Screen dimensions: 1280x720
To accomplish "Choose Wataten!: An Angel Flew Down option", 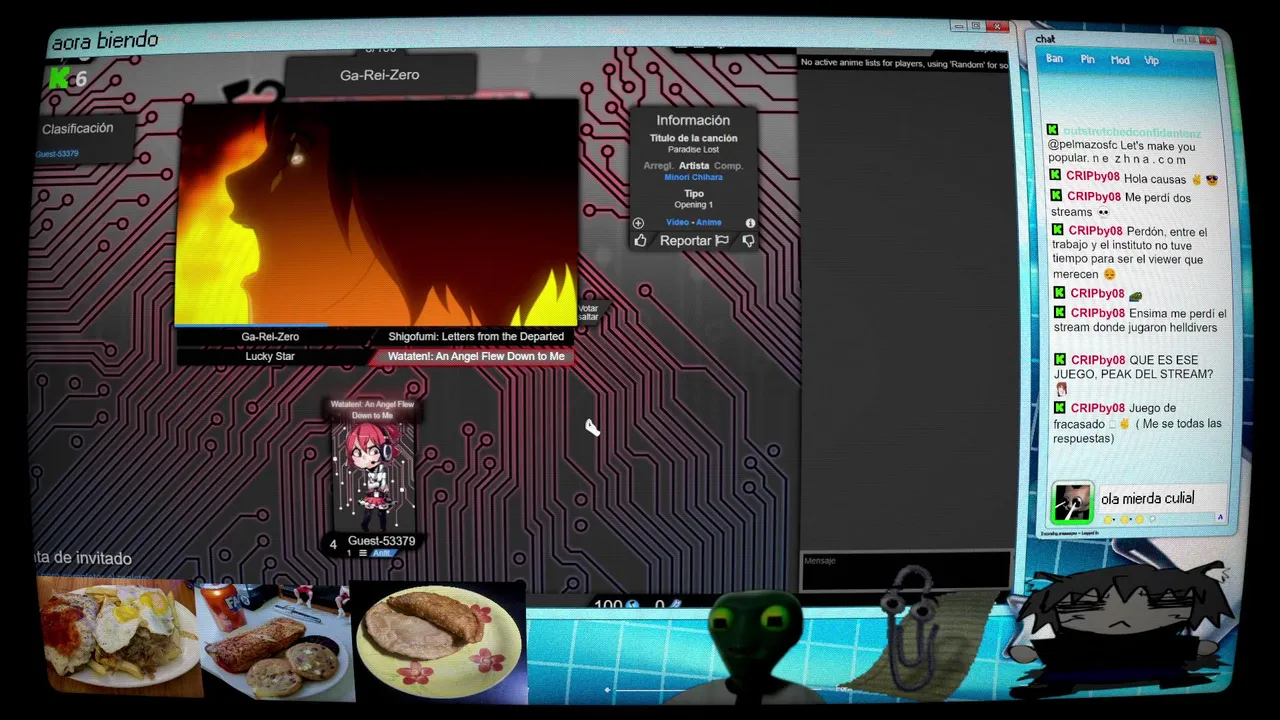I will (476, 356).
